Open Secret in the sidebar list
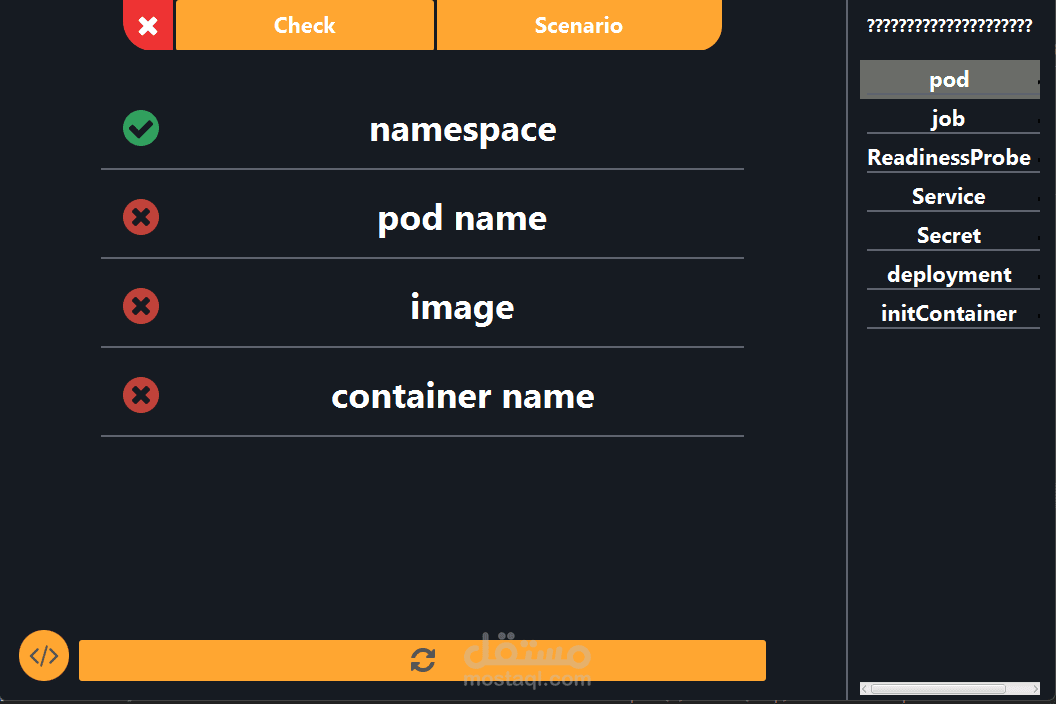 click(950, 236)
